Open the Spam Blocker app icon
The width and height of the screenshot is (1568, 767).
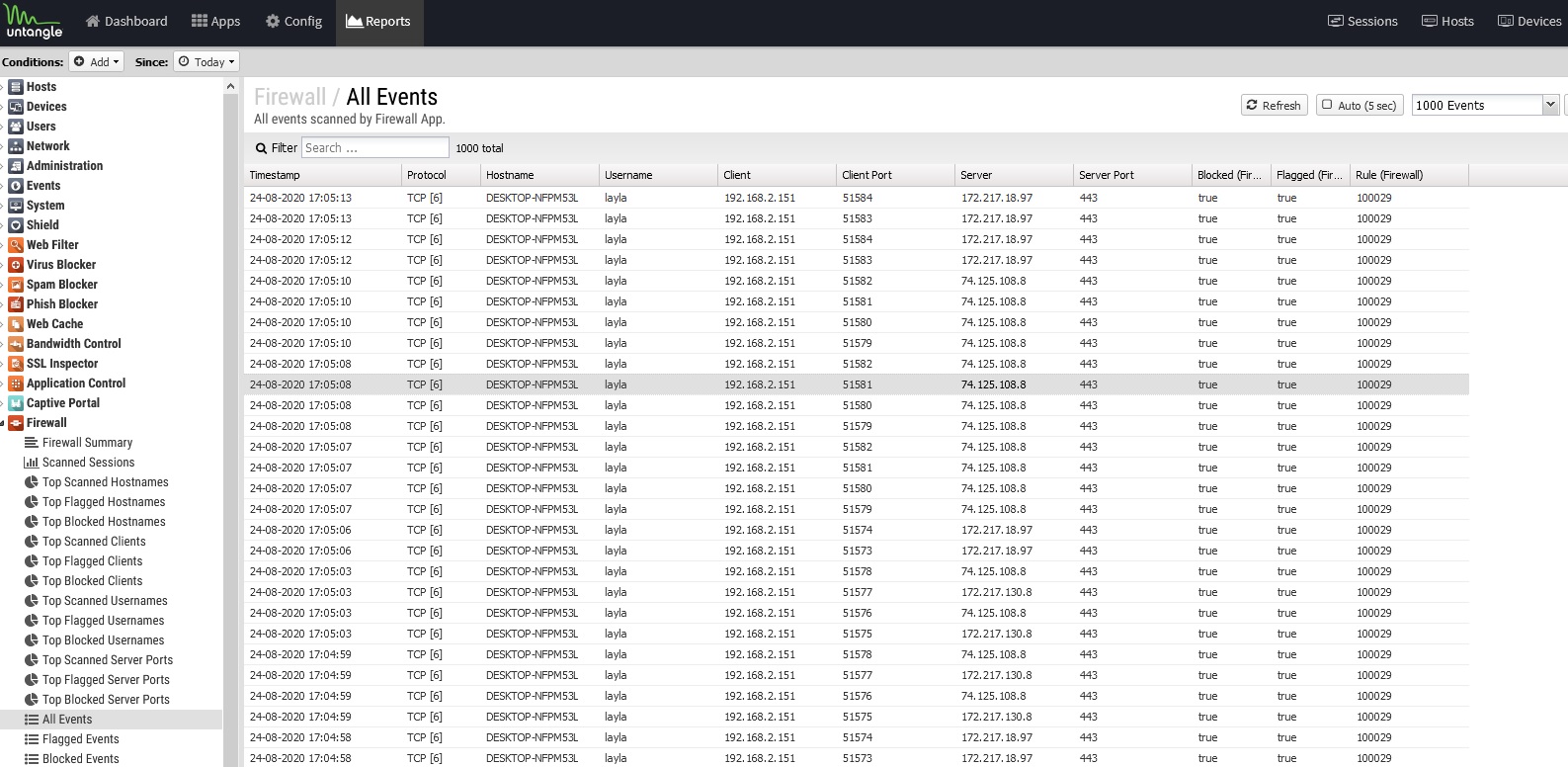click(x=16, y=285)
